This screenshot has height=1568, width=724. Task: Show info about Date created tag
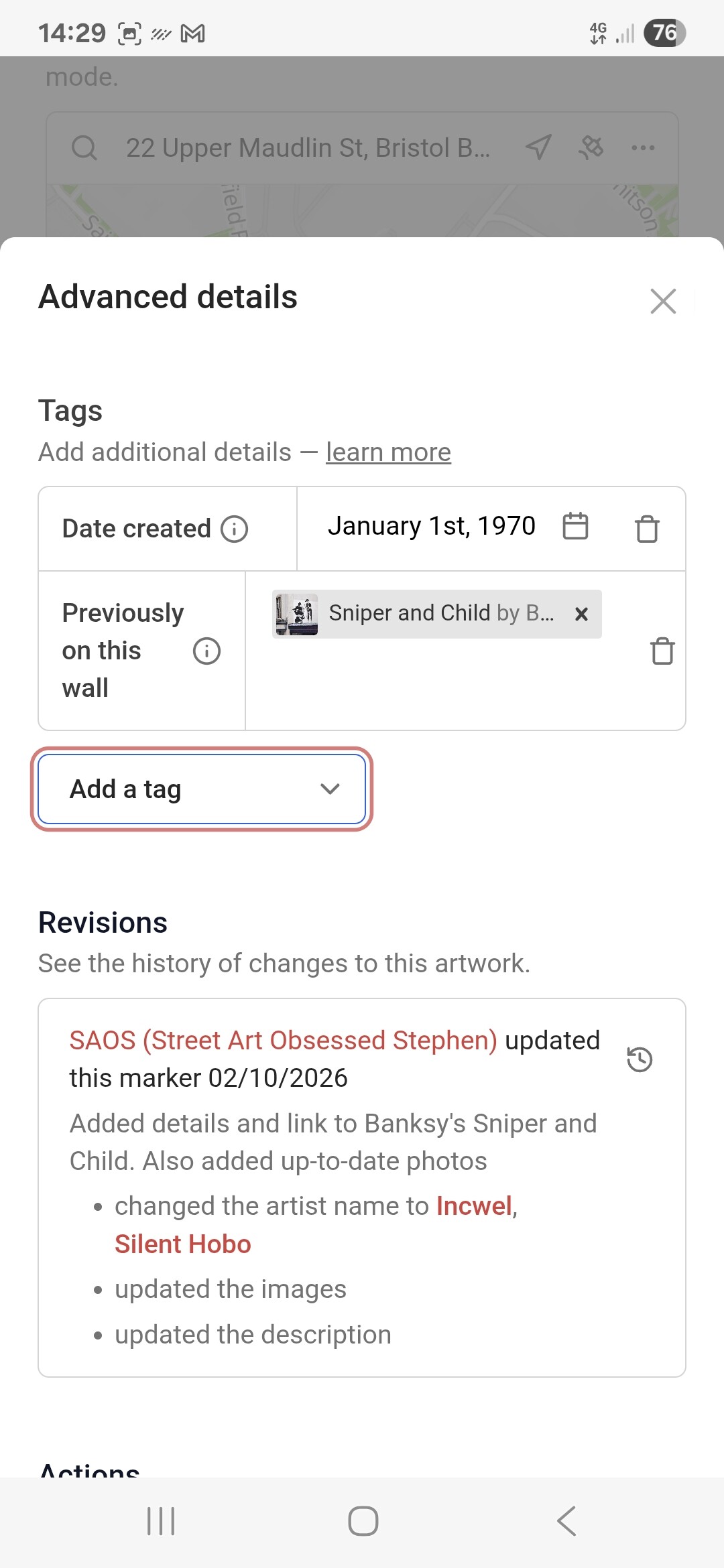pos(235,529)
